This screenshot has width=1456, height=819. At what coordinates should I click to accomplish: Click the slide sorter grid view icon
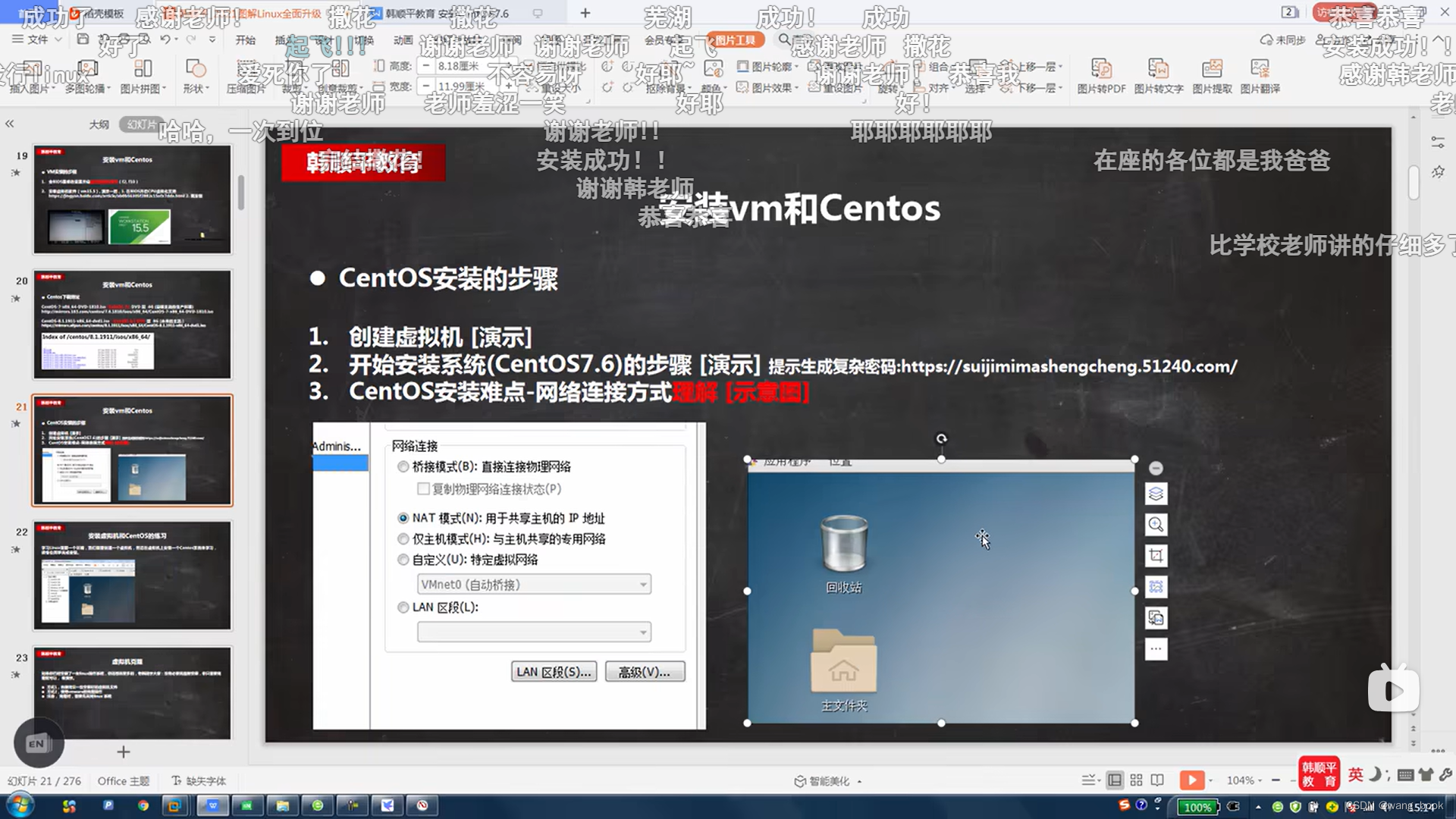point(1136,780)
